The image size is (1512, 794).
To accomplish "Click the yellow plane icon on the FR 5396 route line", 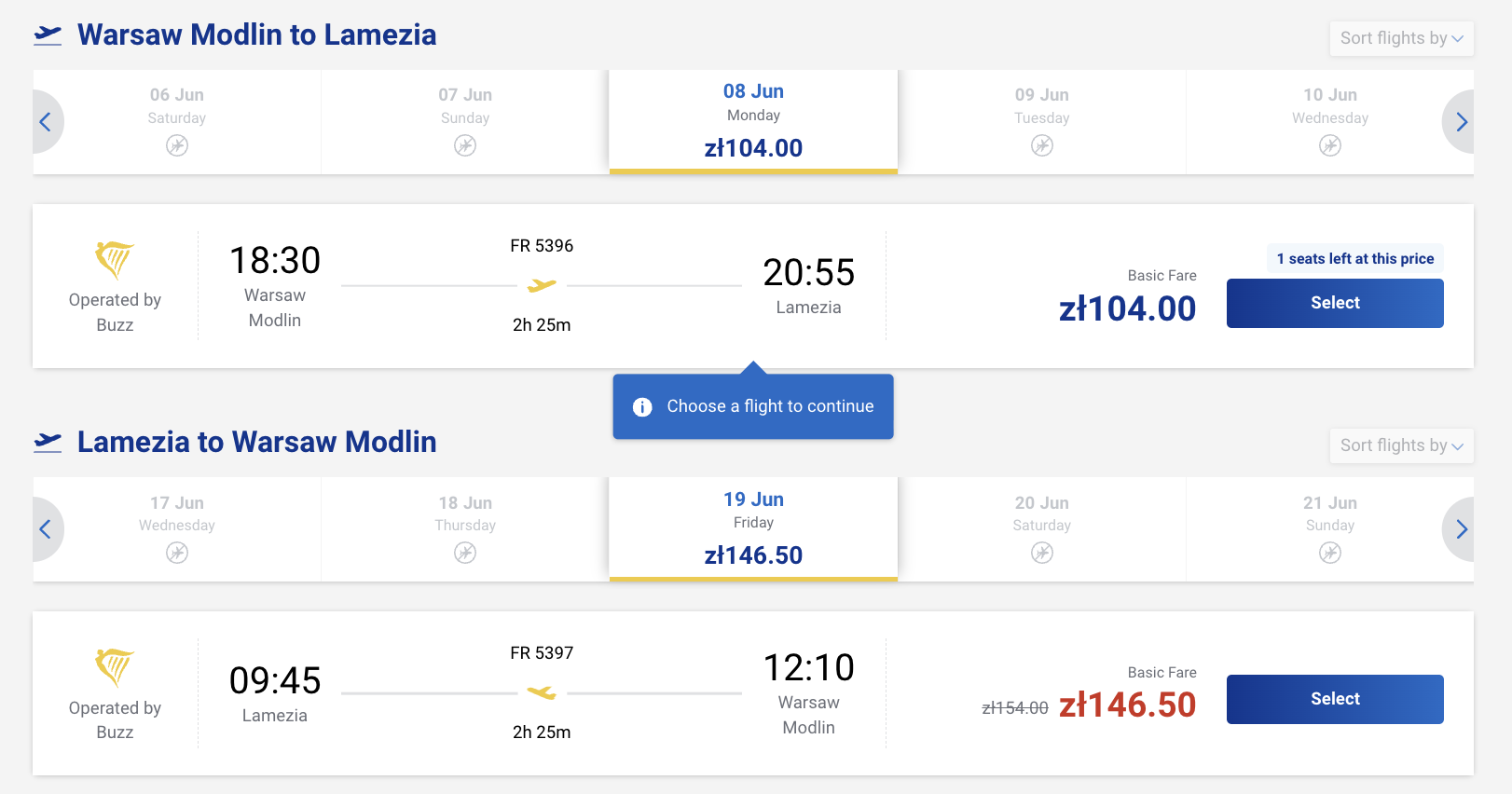I will [x=542, y=285].
